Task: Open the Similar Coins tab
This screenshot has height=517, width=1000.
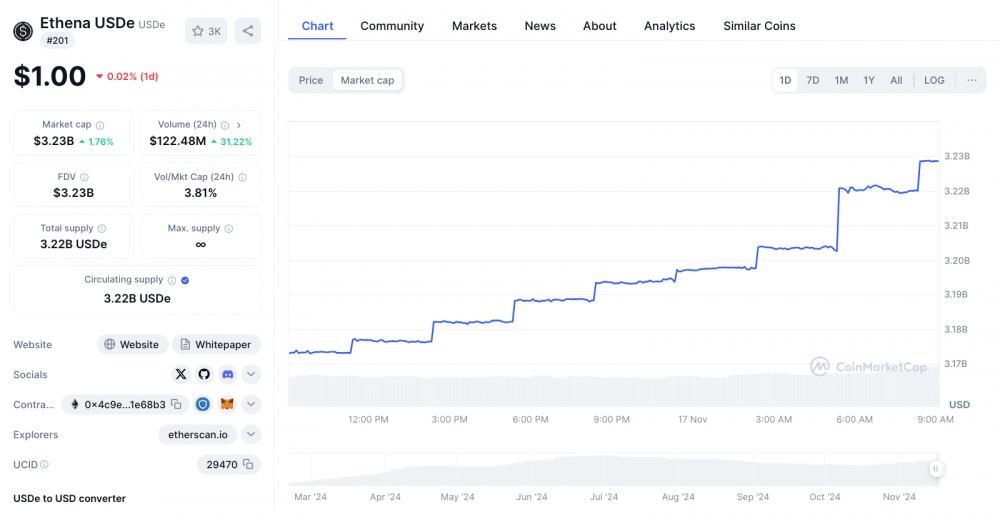Action: 760,26
